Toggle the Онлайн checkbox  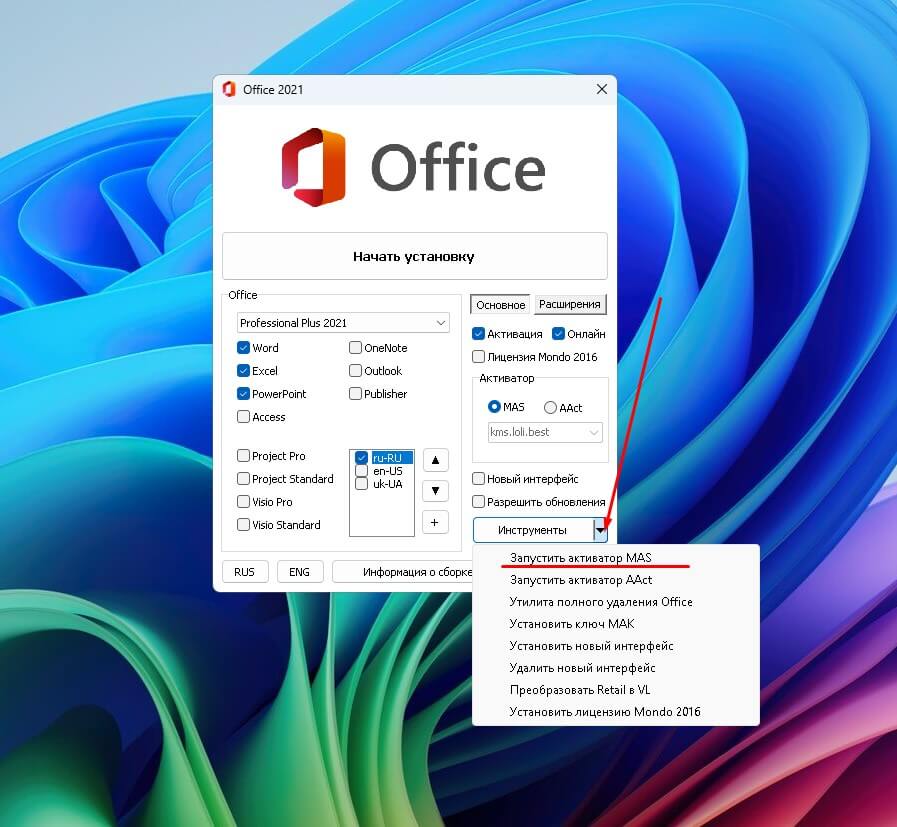coord(558,333)
